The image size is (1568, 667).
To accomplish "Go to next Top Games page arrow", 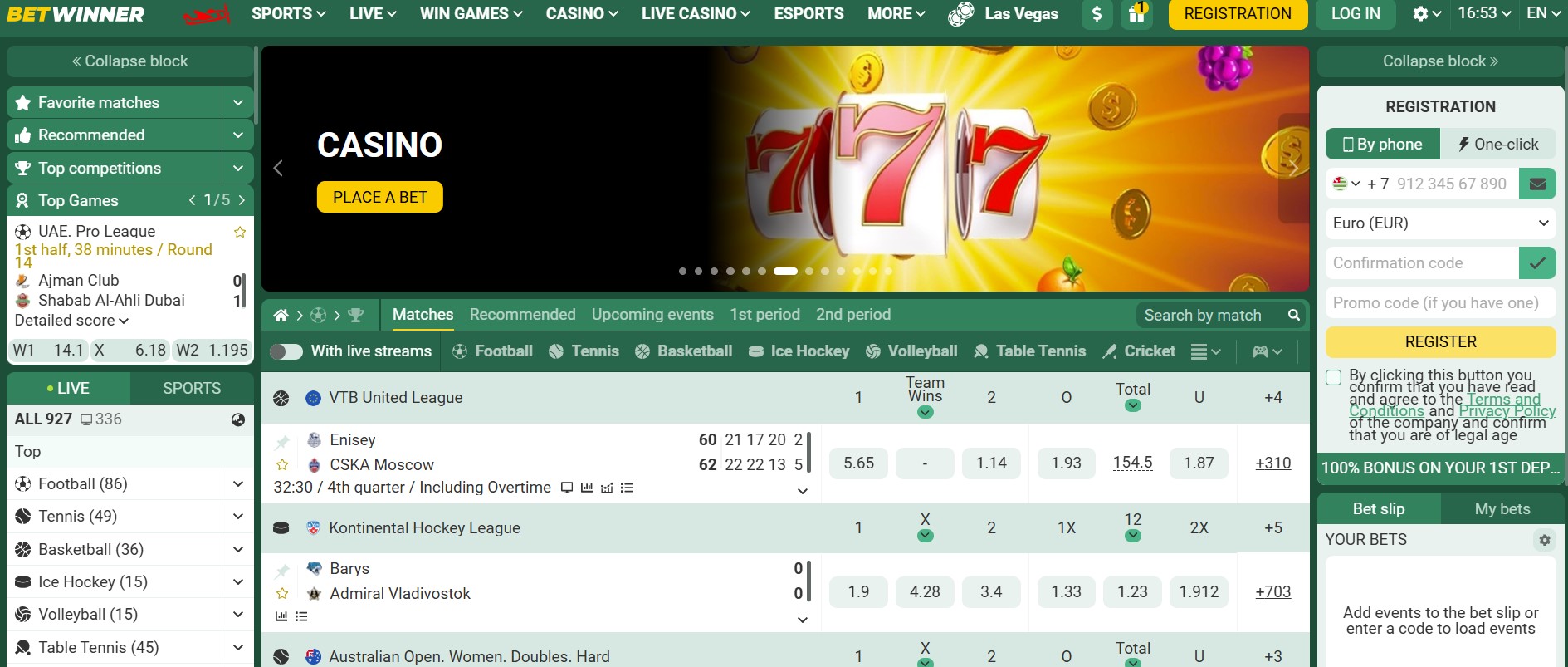I will click(242, 200).
